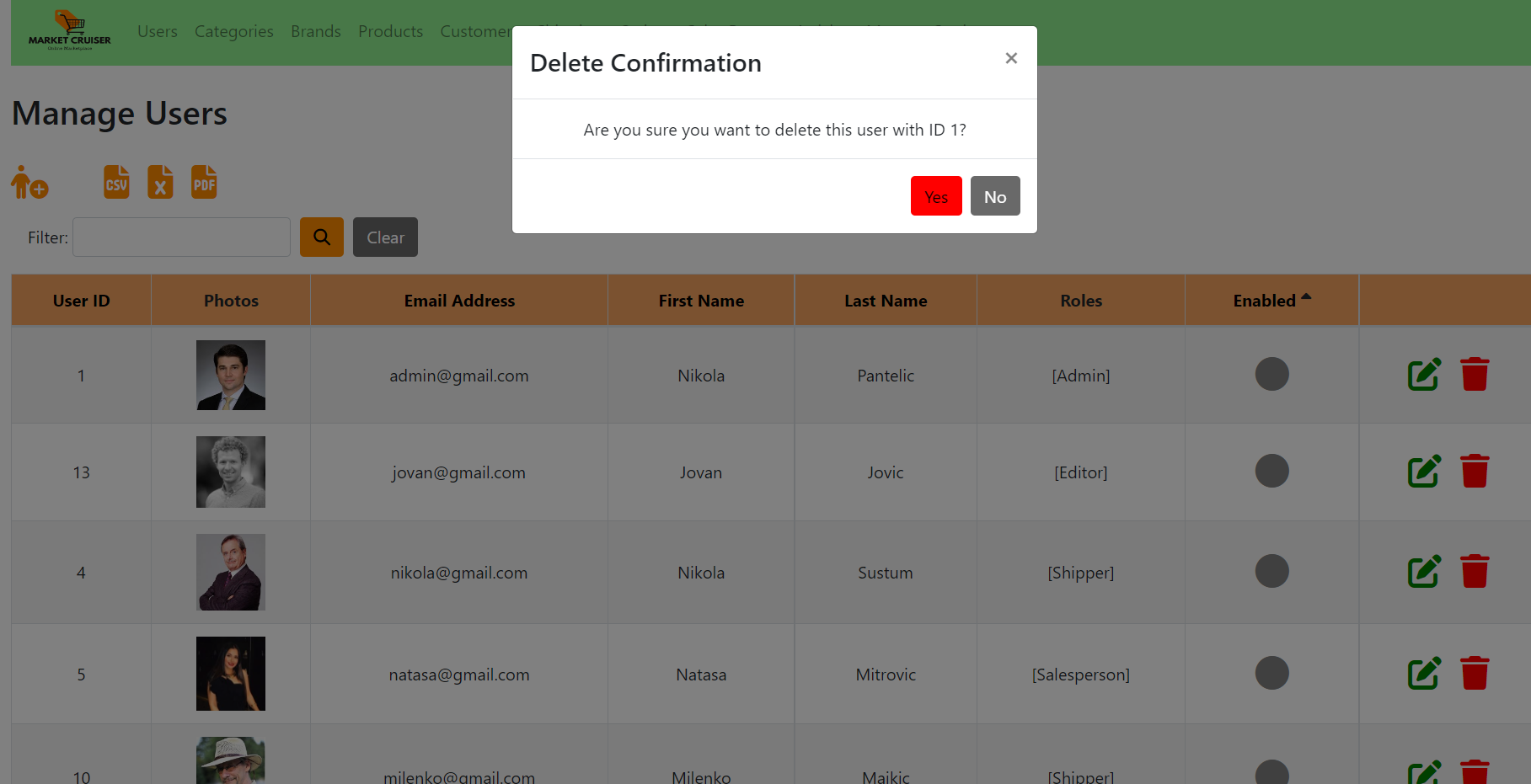Export users to Excel file
Image resolution: width=1531 pixels, height=784 pixels.
160,182
